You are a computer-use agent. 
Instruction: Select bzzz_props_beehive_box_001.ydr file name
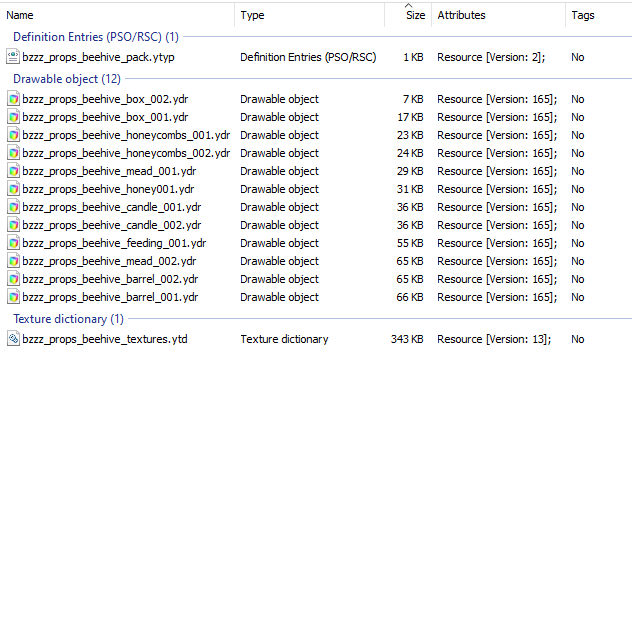[105, 117]
